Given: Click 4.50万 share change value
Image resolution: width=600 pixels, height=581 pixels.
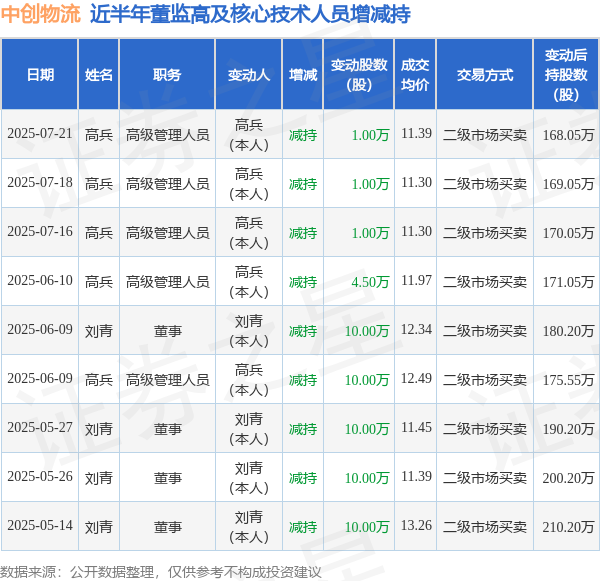Looking at the screenshot, I should click(x=370, y=282).
